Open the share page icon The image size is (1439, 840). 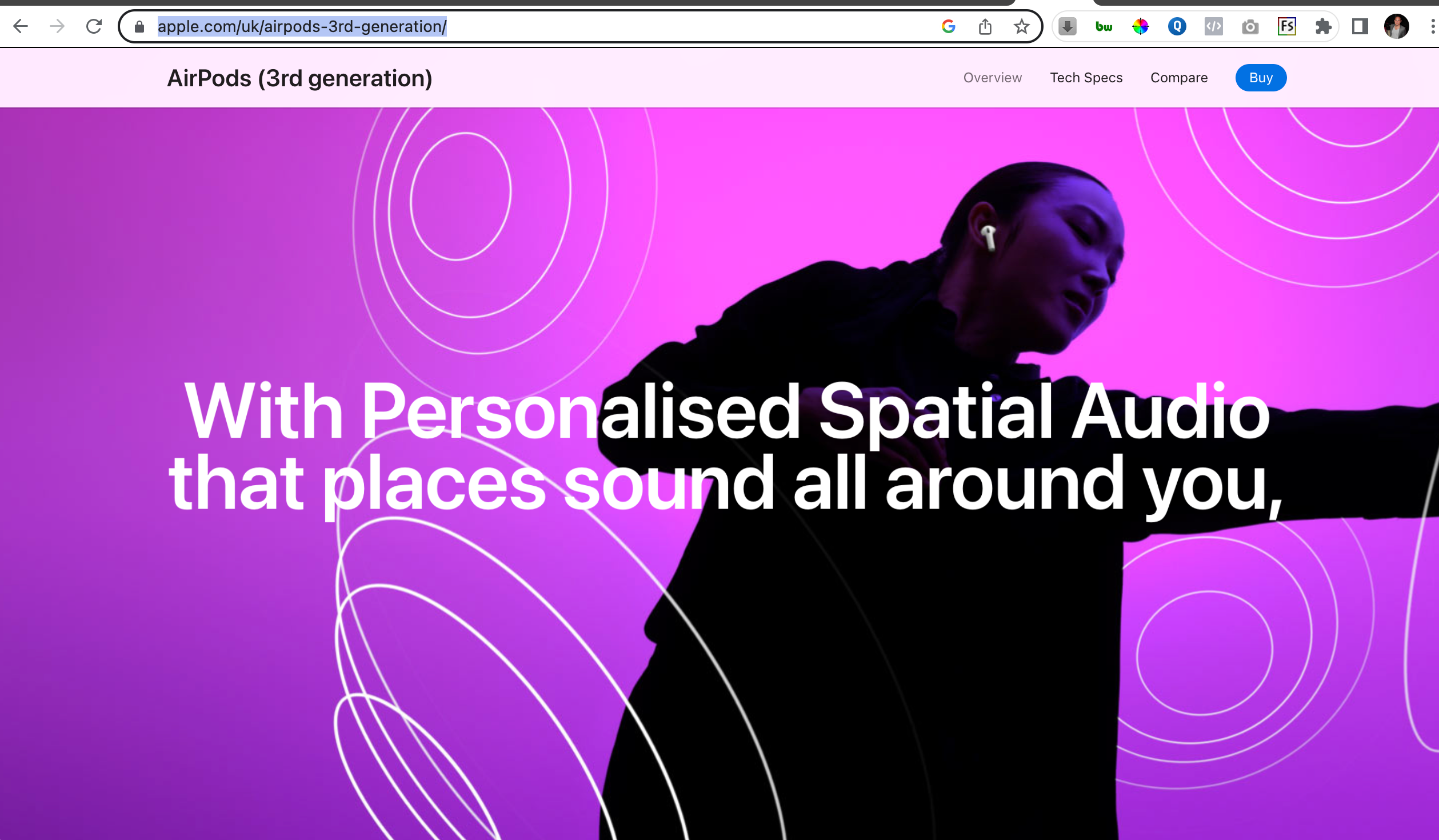click(985, 26)
